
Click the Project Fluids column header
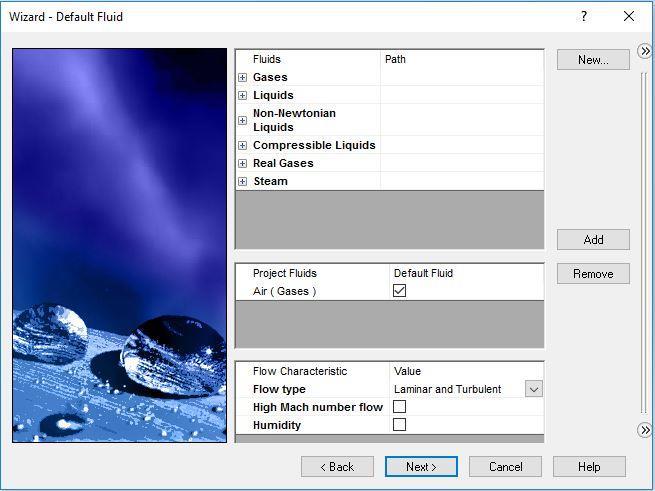pyautogui.click(x=284, y=273)
